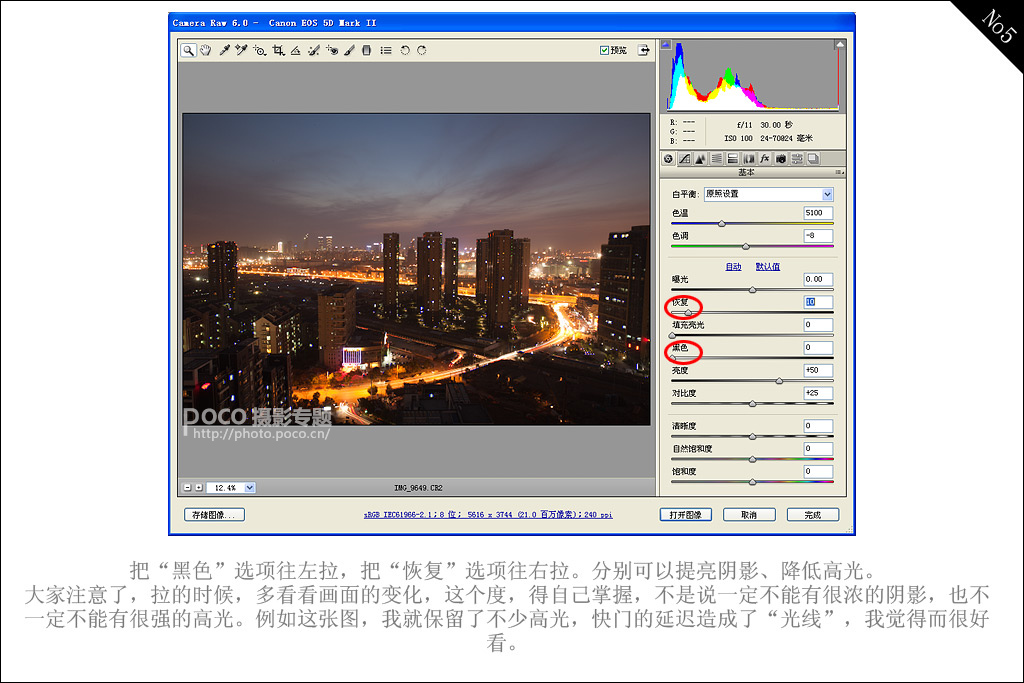1024x683 pixels.
Task: Click the 填充亮光 value field
Action: point(818,325)
